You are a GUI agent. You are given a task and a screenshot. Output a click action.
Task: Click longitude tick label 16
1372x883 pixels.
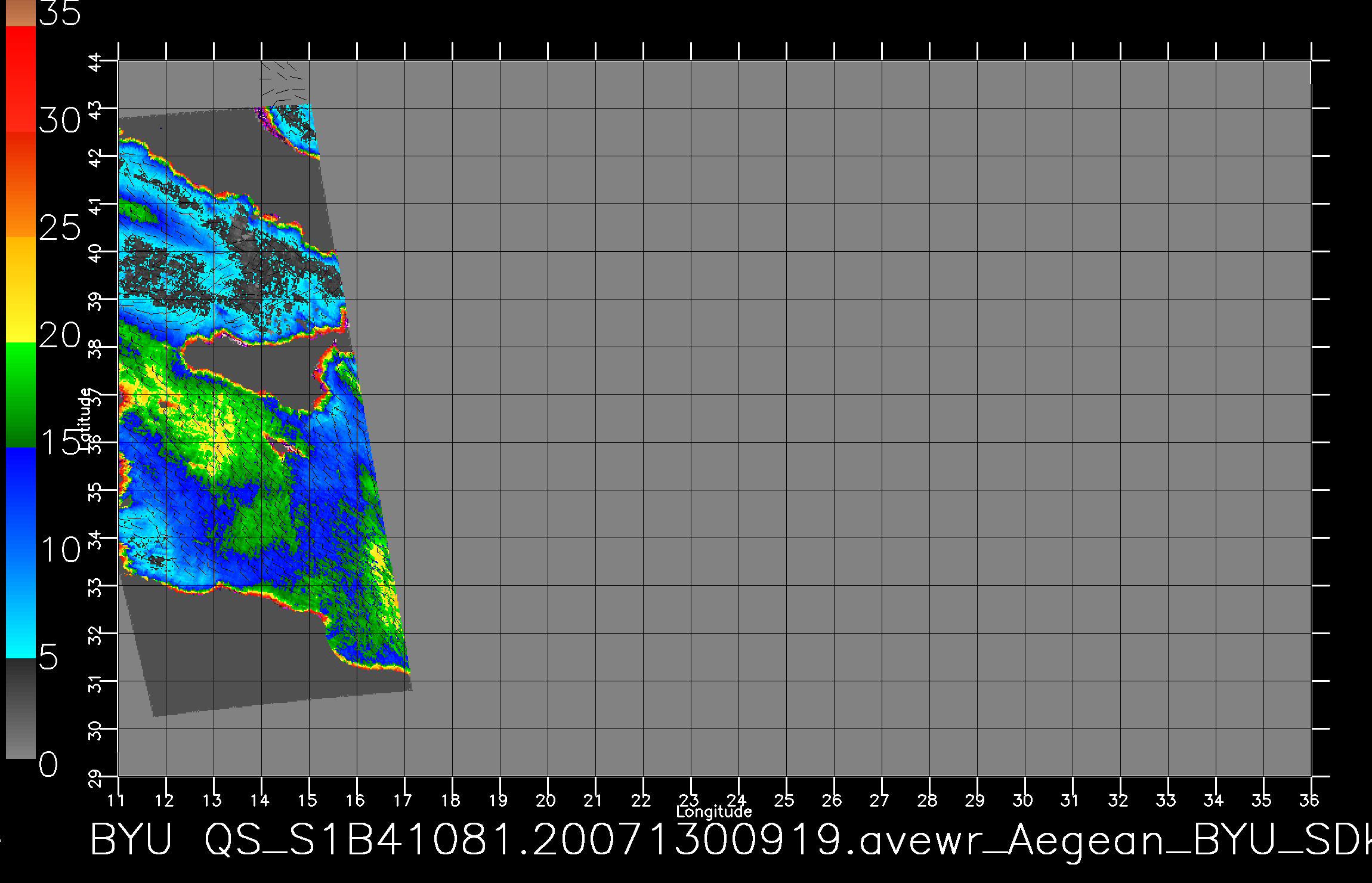(355, 800)
